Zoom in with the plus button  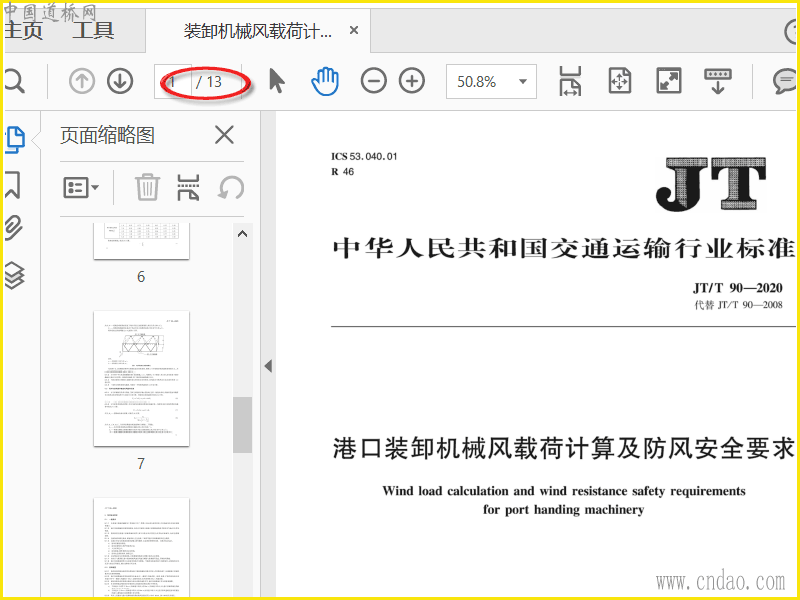tap(412, 81)
